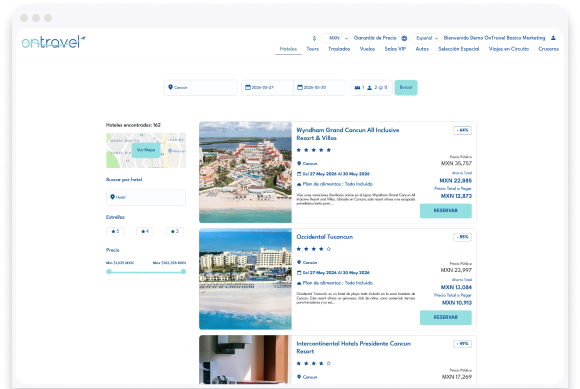Click Occidental total price MXN 10,913
Viewport: 580px width, 389px height.
(x=457, y=302)
